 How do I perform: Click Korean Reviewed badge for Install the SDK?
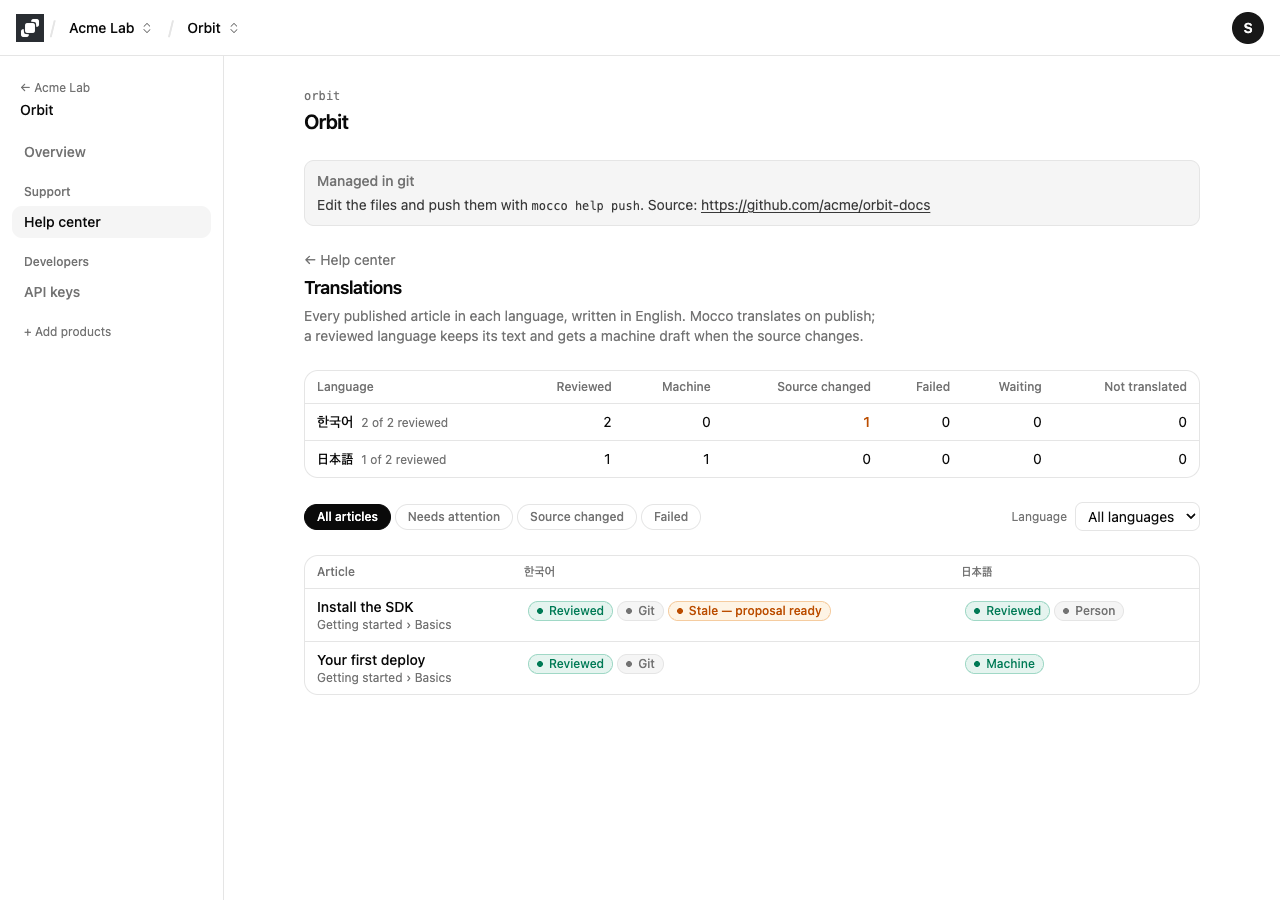click(x=570, y=611)
